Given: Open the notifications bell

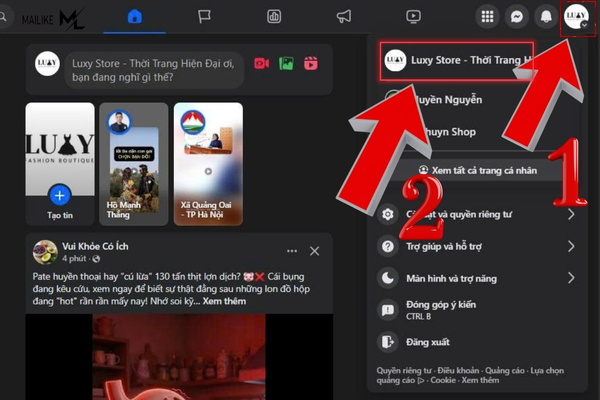Looking at the screenshot, I should 546,16.
